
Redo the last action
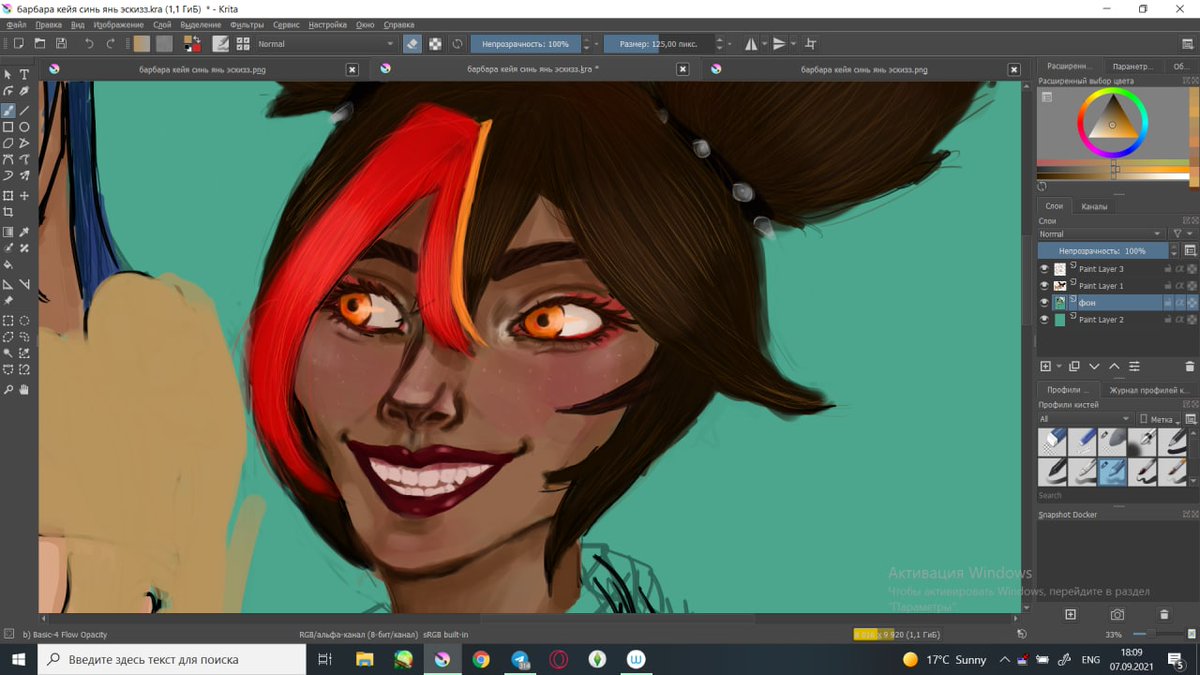[x=111, y=44]
